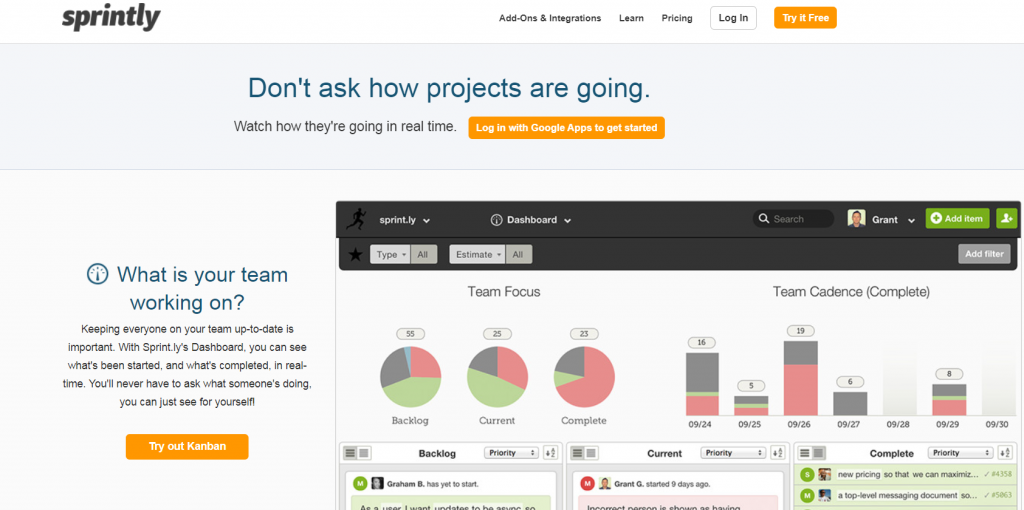This screenshot has height=510, width=1024.
Task: Click green M badge on messaging document item
Action: point(807,496)
